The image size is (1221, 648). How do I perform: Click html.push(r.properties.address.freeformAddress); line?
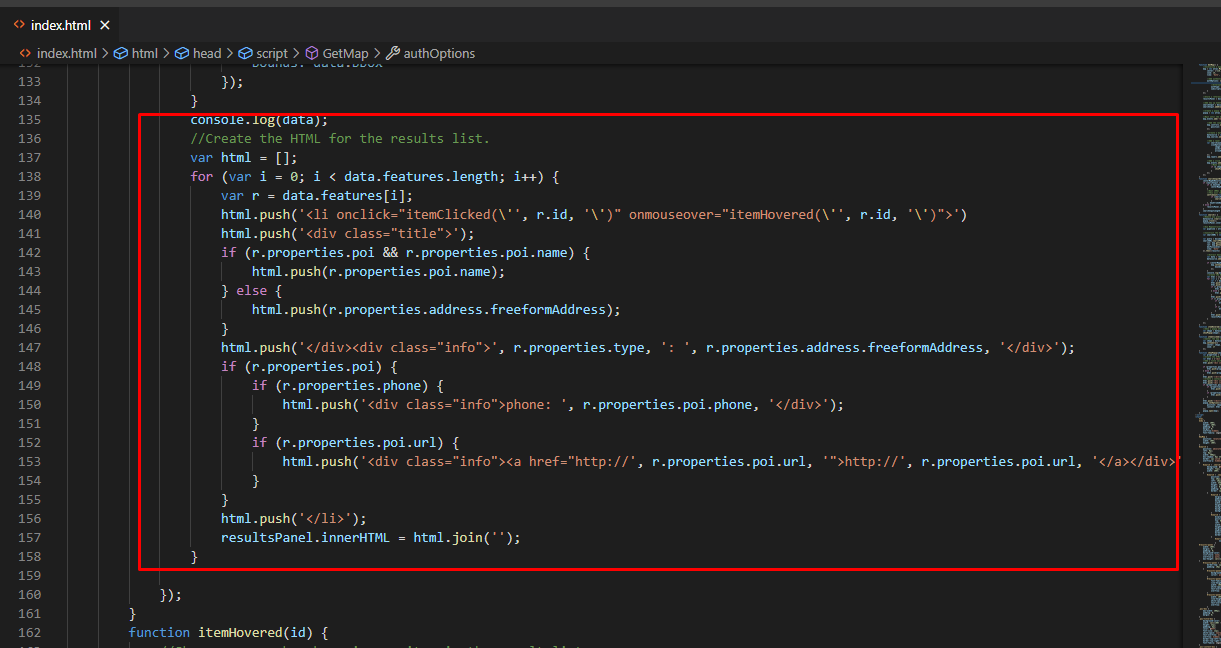436,309
